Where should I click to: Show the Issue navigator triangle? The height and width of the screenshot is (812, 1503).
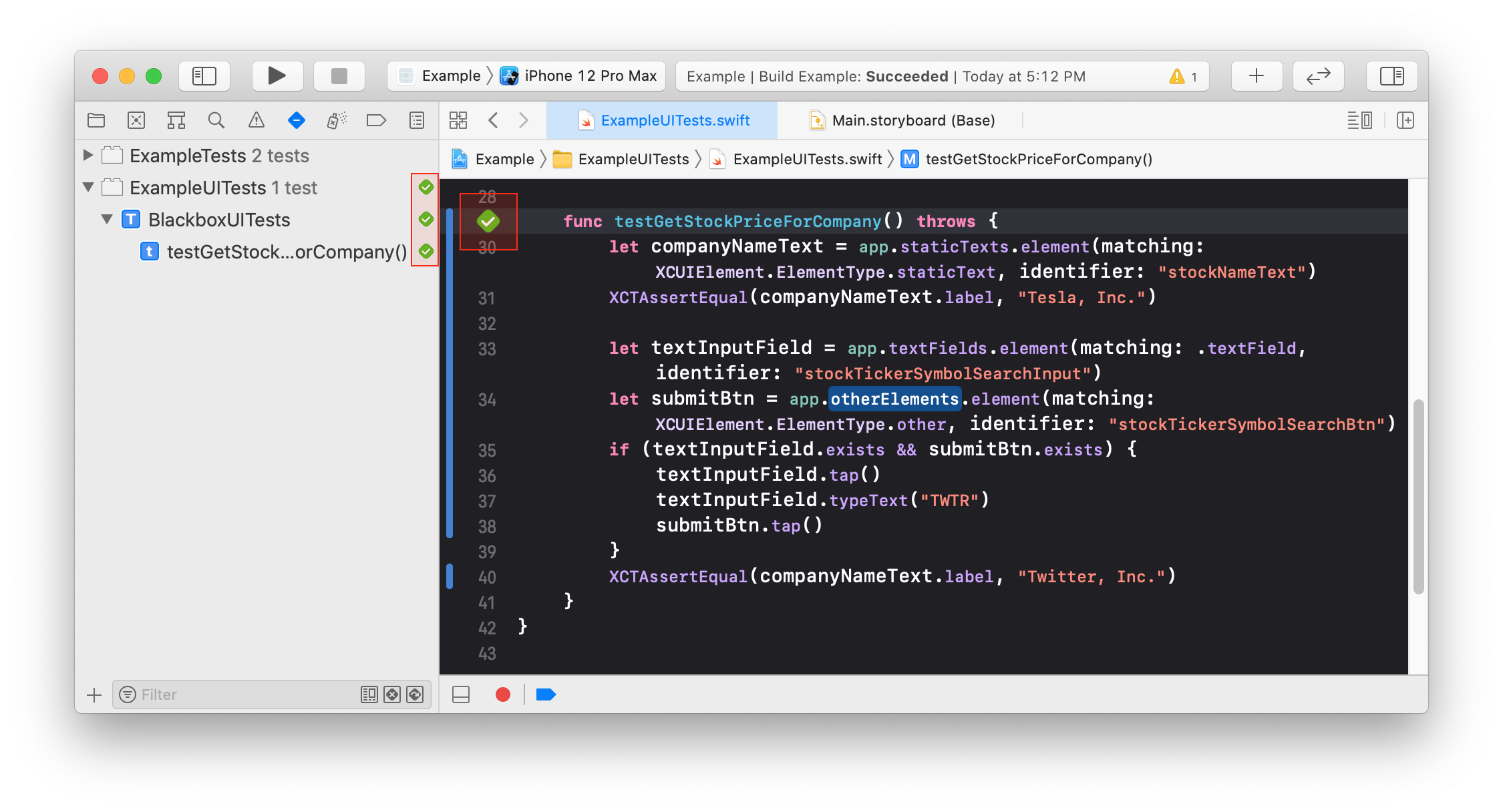(257, 120)
